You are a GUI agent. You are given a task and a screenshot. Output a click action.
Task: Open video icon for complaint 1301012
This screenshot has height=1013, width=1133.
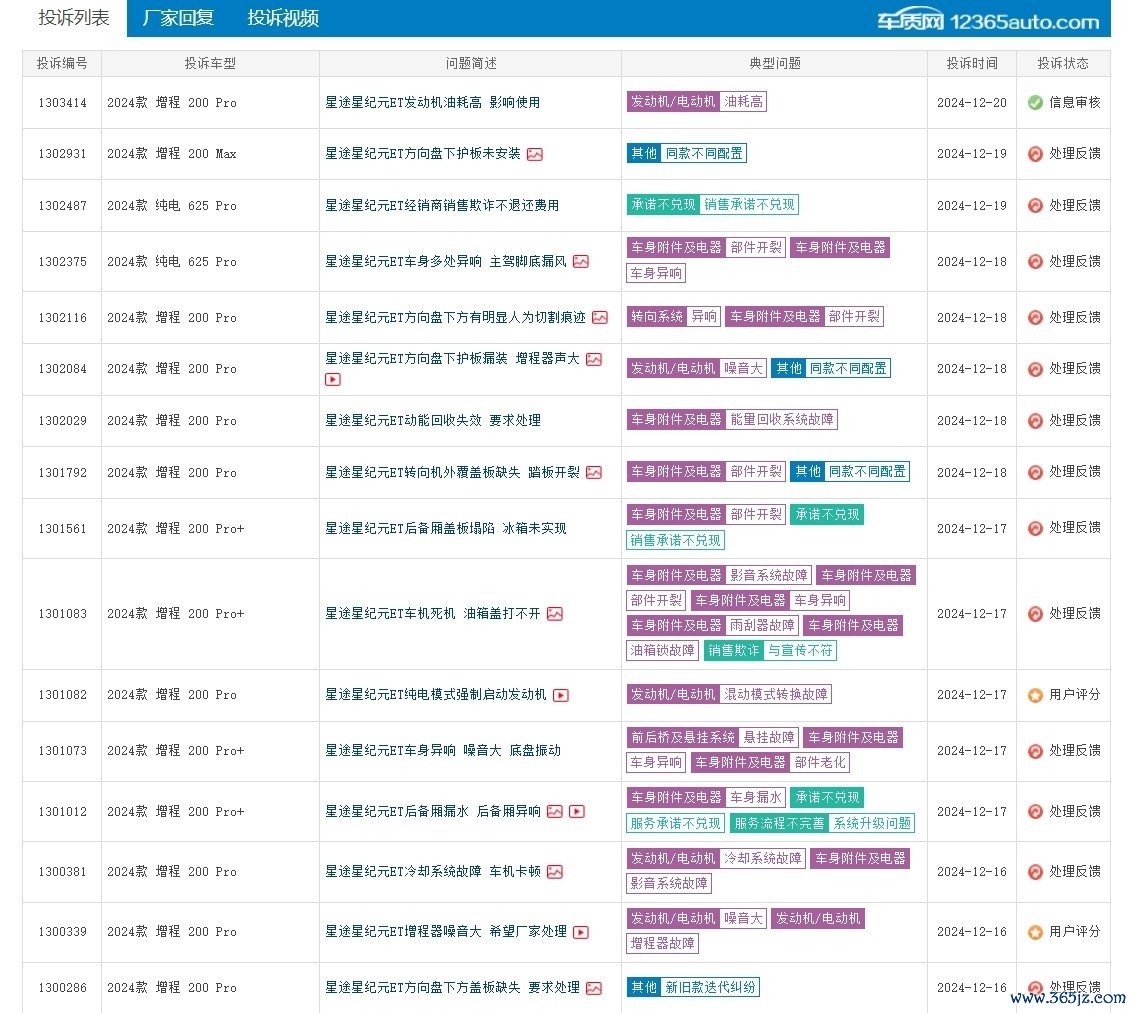[577, 811]
